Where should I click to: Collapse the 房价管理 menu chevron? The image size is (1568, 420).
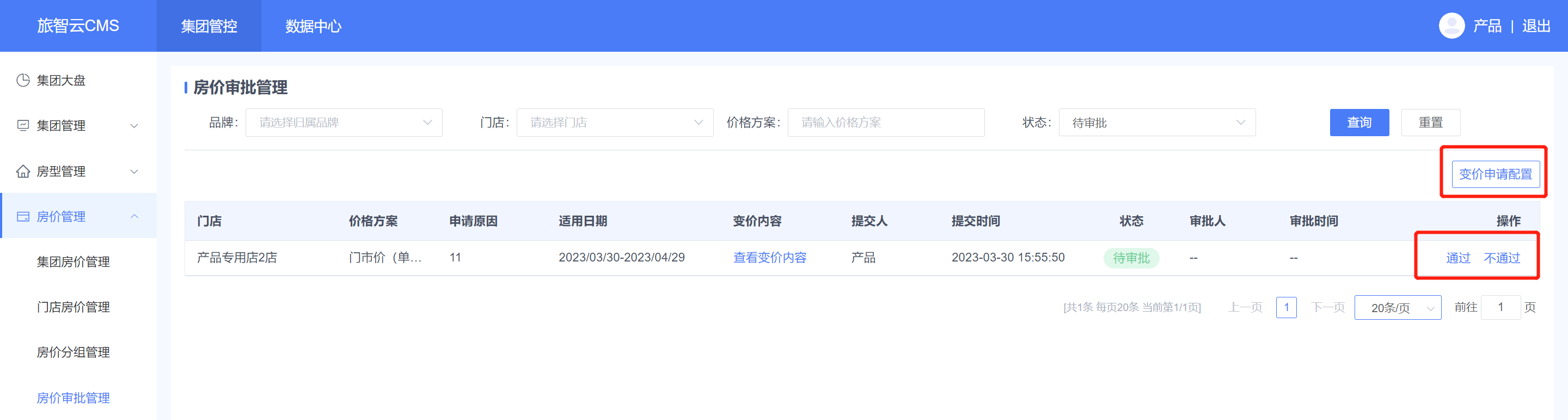[x=134, y=217]
